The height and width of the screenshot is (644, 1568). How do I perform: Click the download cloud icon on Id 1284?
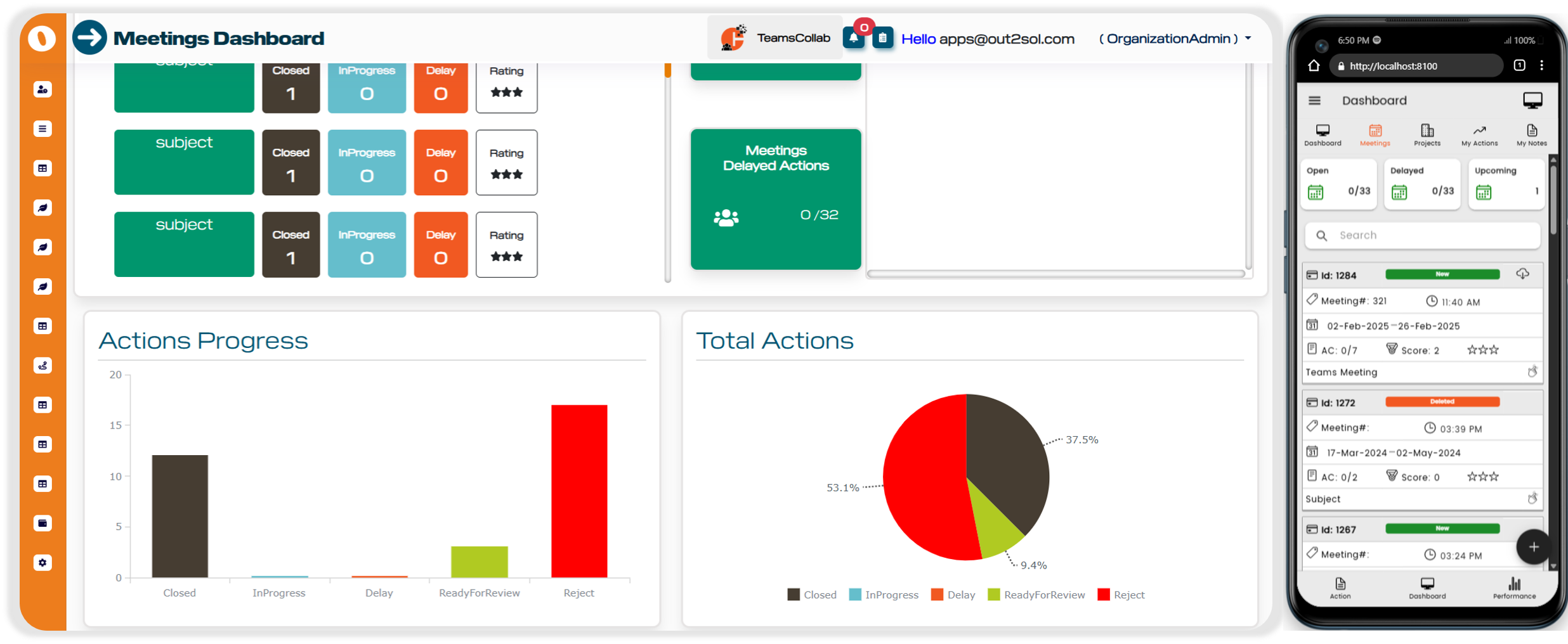1522,274
